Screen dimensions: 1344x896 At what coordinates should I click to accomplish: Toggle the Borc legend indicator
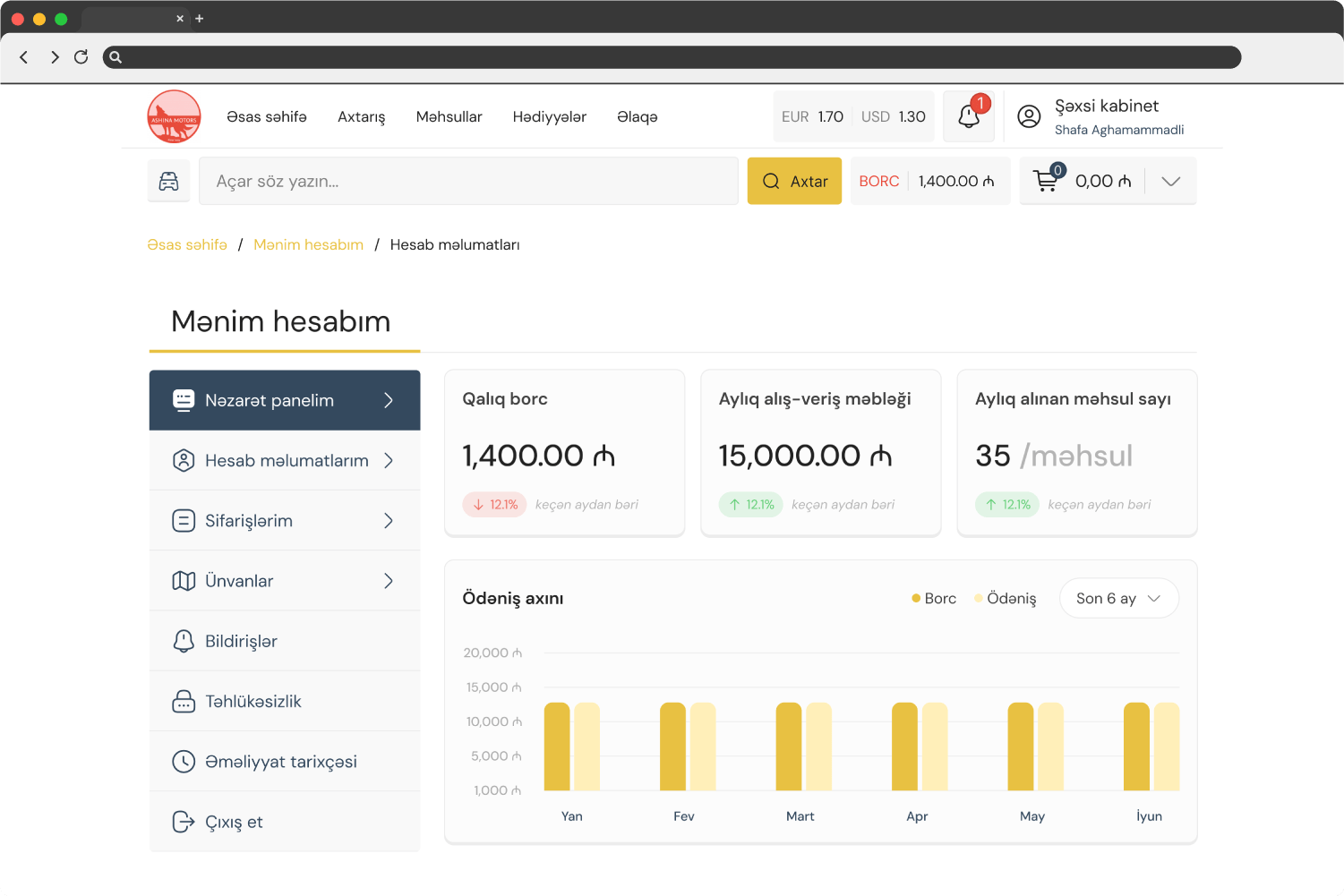915,598
